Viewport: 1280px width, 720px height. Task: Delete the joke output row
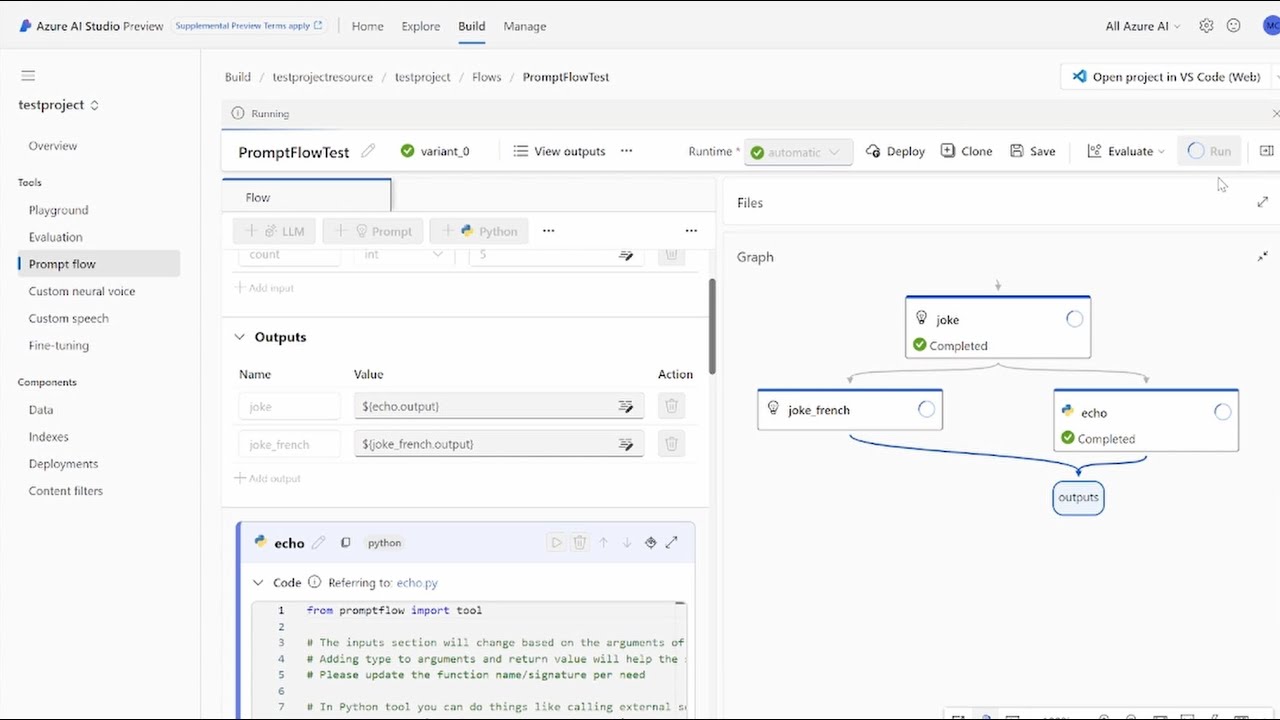tap(672, 406)
